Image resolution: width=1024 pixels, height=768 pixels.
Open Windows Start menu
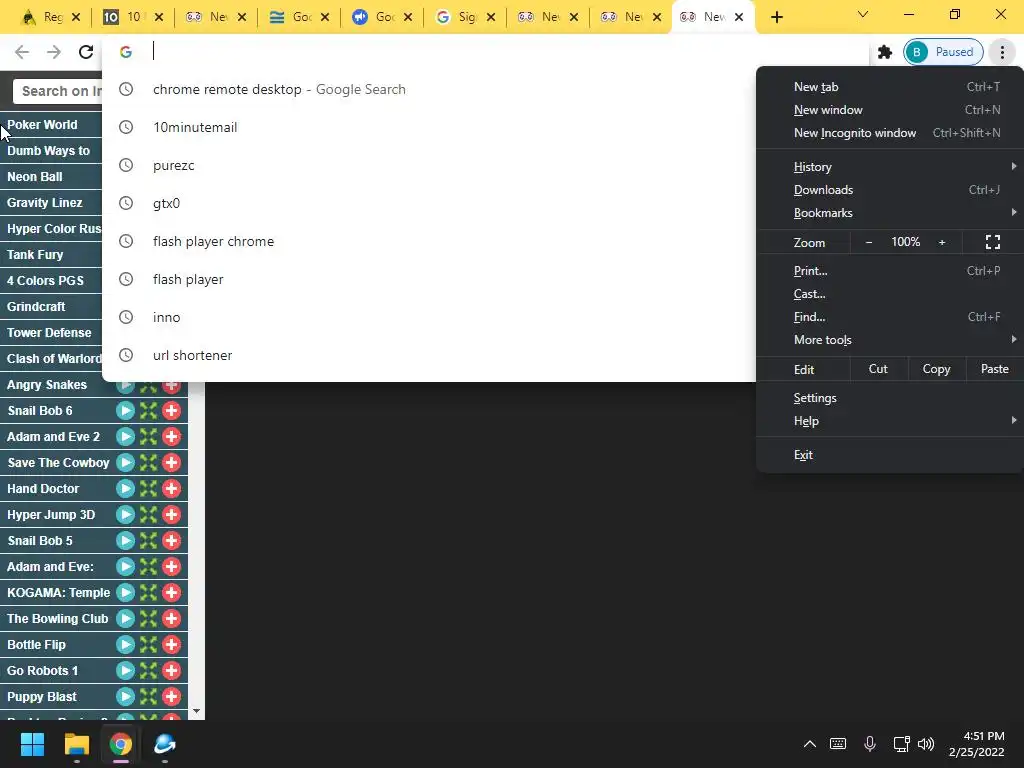click(x=32, y=744)
